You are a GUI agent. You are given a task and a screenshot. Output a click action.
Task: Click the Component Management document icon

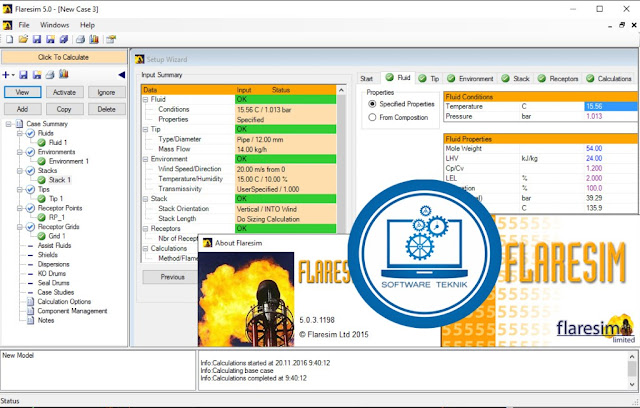[x=30, y=311]
